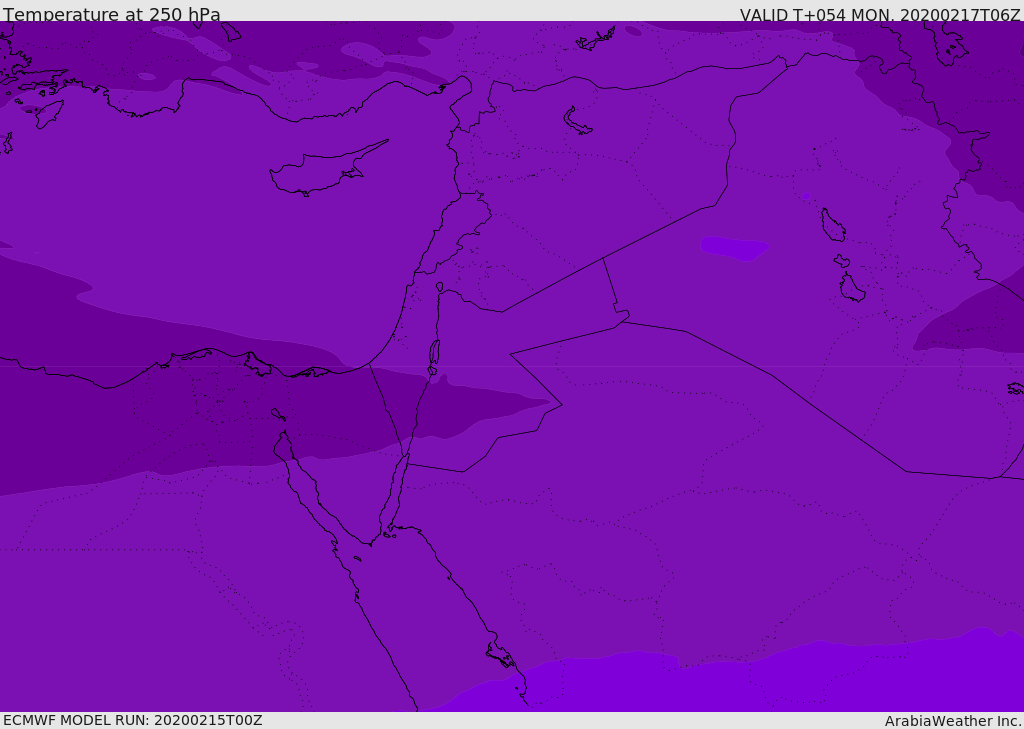The image size is (1024, 729).
Task: Click the bright purple patch over Iraq
Action: tap(734, 248)
